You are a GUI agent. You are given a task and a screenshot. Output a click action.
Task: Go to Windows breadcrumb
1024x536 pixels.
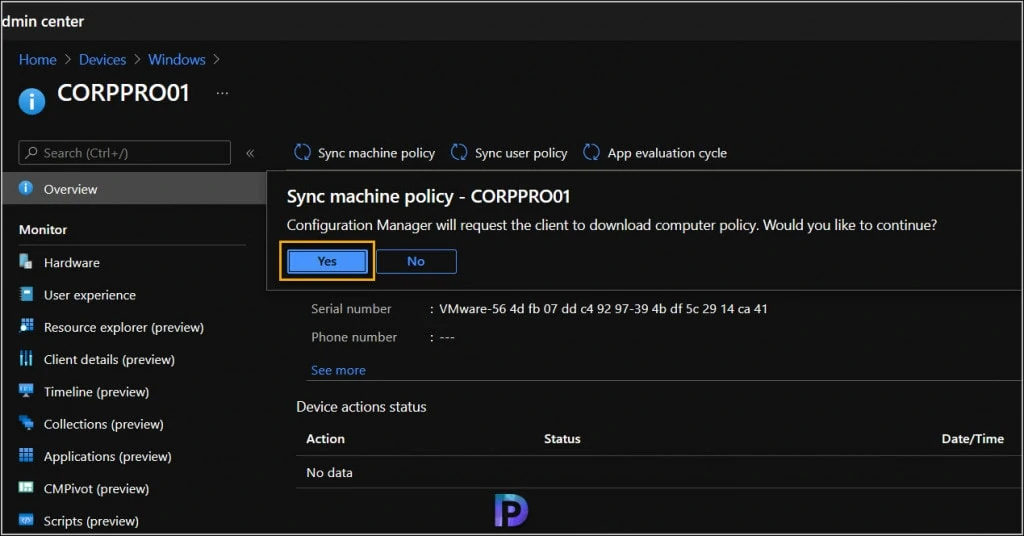(177, 59)
